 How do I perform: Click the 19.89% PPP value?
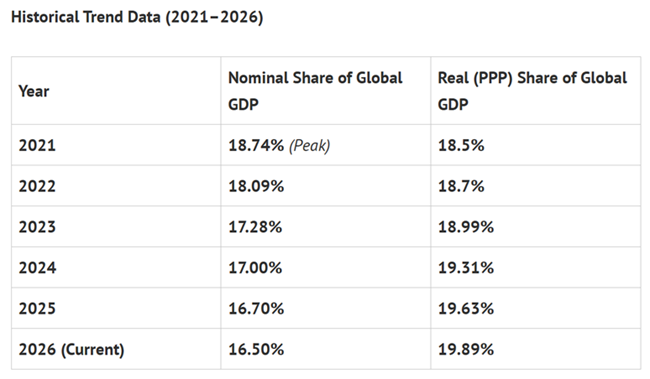click(466, 349)
